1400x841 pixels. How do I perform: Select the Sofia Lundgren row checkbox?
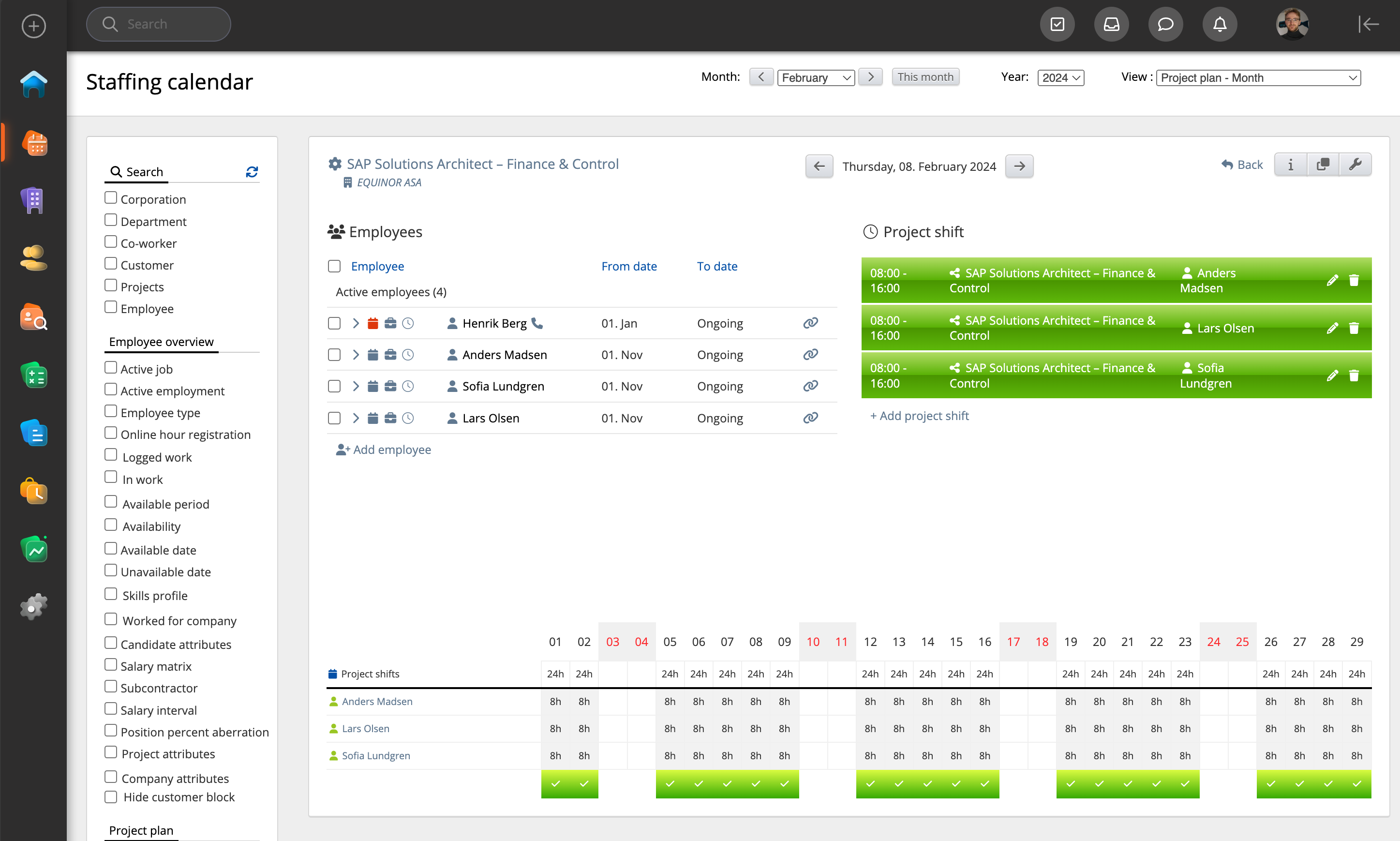(334, 387)
